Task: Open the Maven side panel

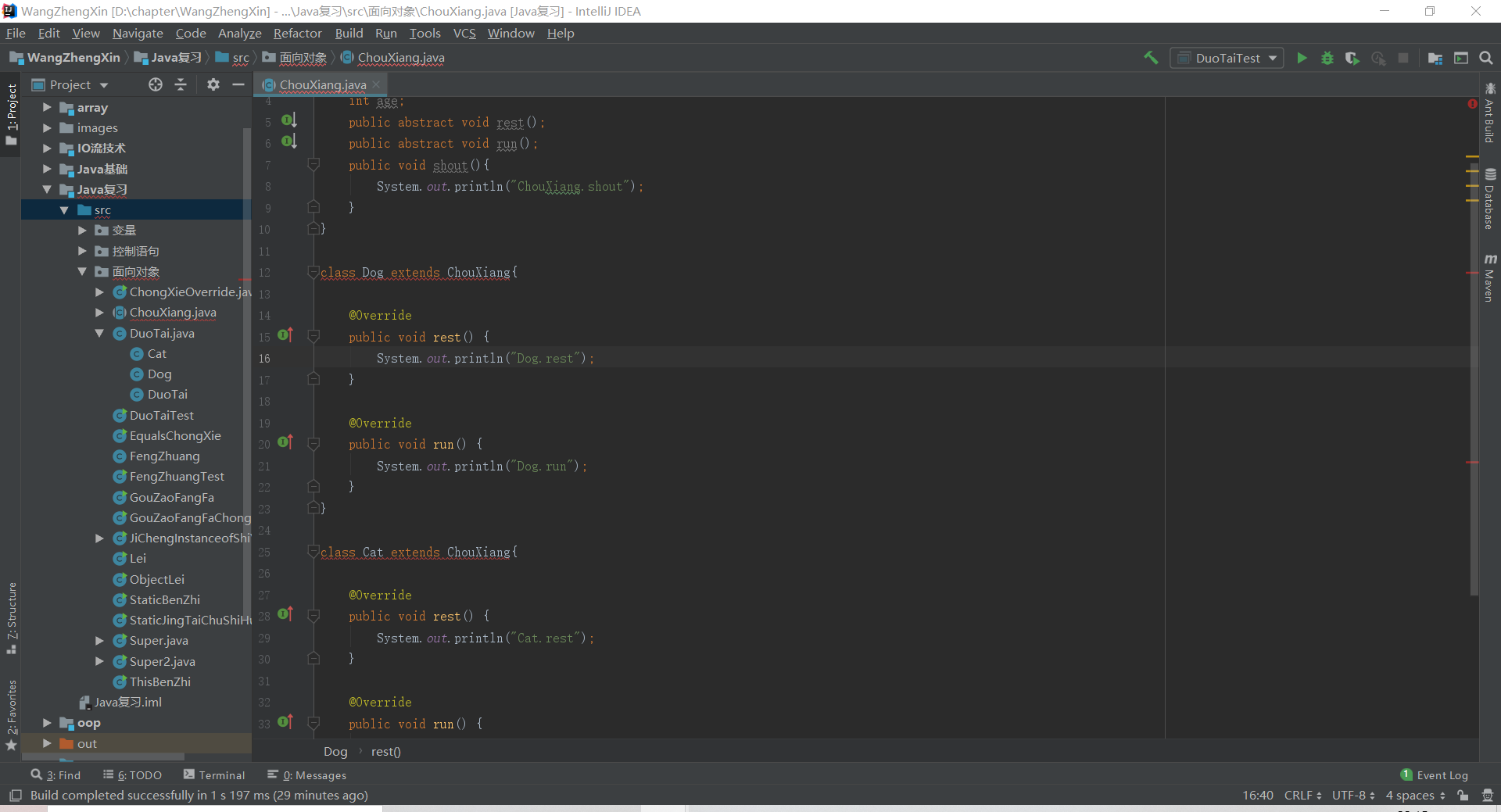Action: click(1490, 278)
